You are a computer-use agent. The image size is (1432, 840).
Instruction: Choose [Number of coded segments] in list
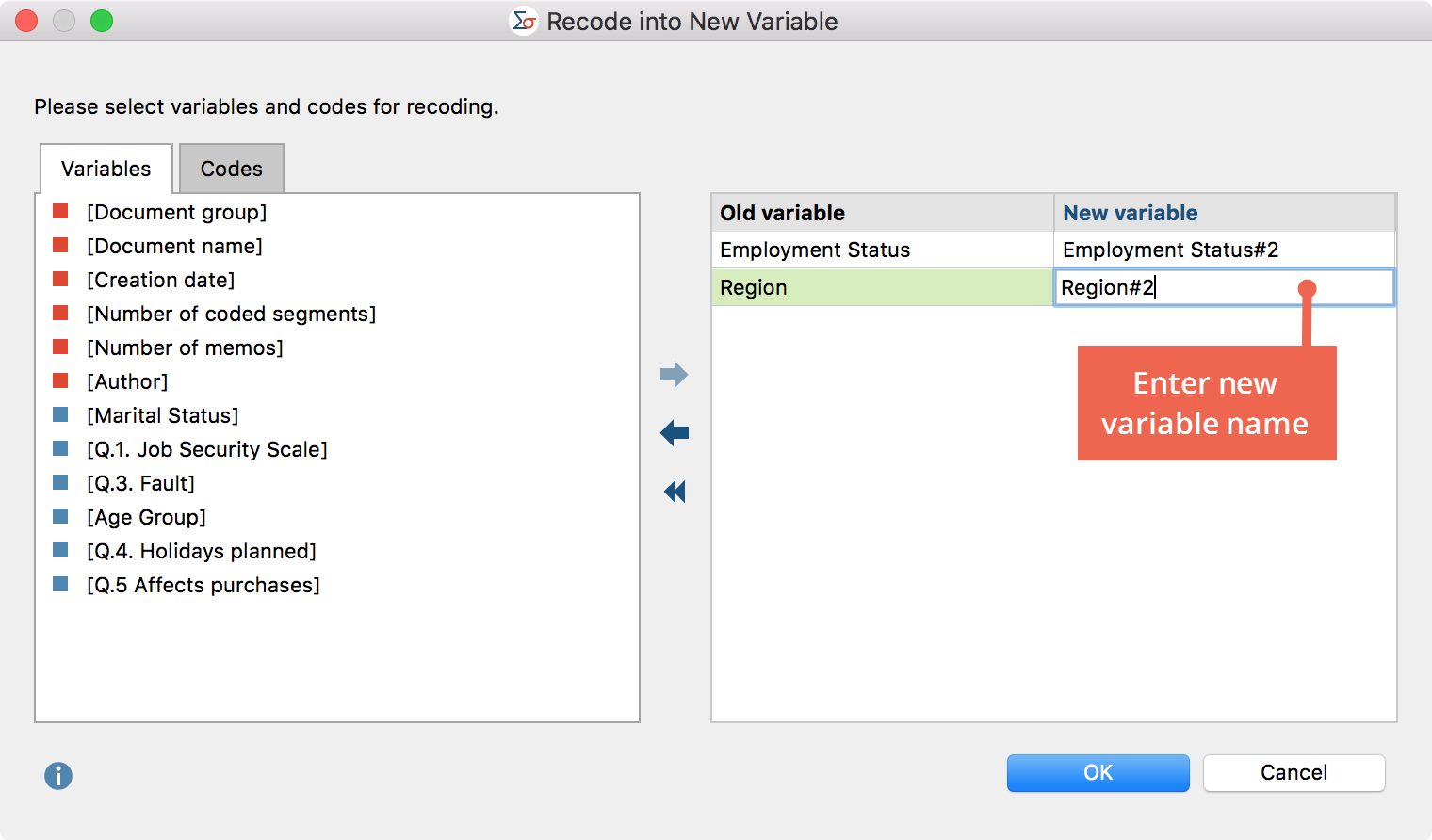(231, 314)
